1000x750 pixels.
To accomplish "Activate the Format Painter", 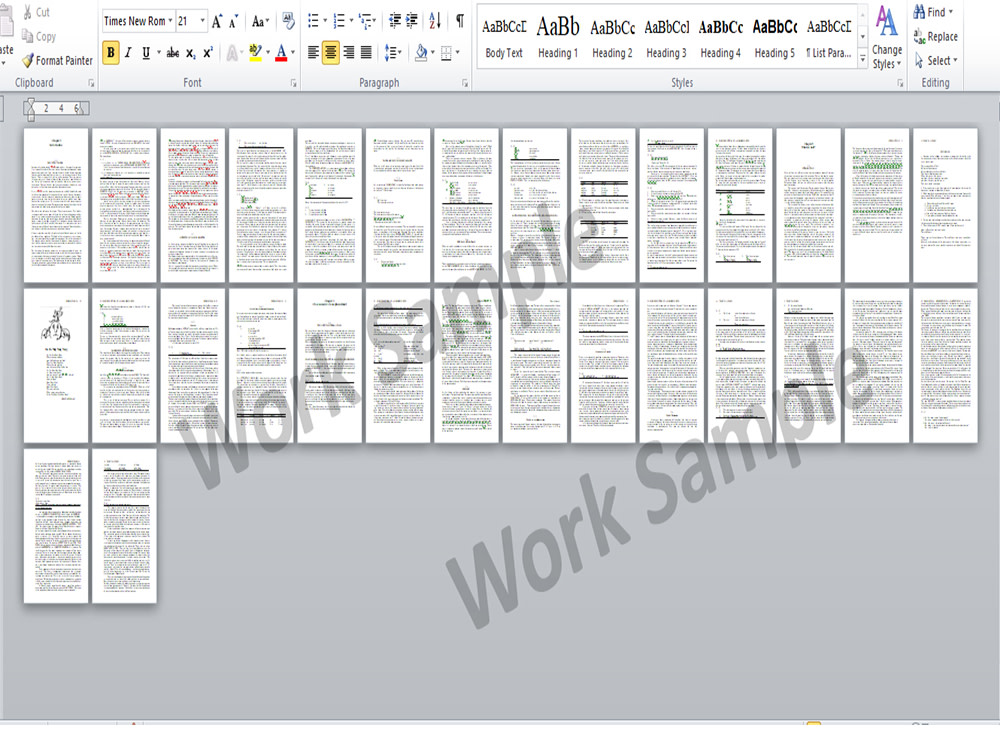I will [x=57, y=61].
